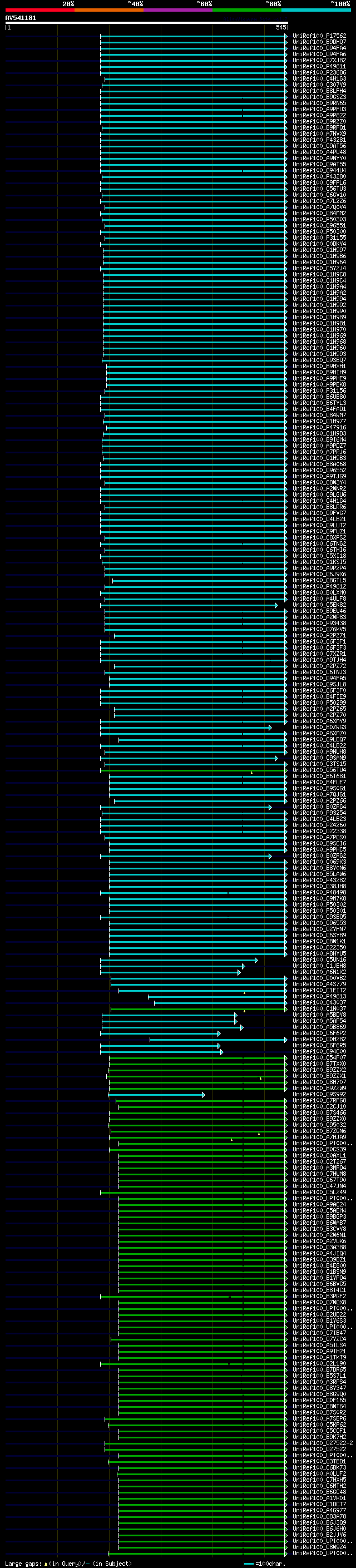Select the UniRef100_Q9FPL6 entry
The width and height of the screenshot is (356, 1568).
pyautogui.click(x=319, y=182)
